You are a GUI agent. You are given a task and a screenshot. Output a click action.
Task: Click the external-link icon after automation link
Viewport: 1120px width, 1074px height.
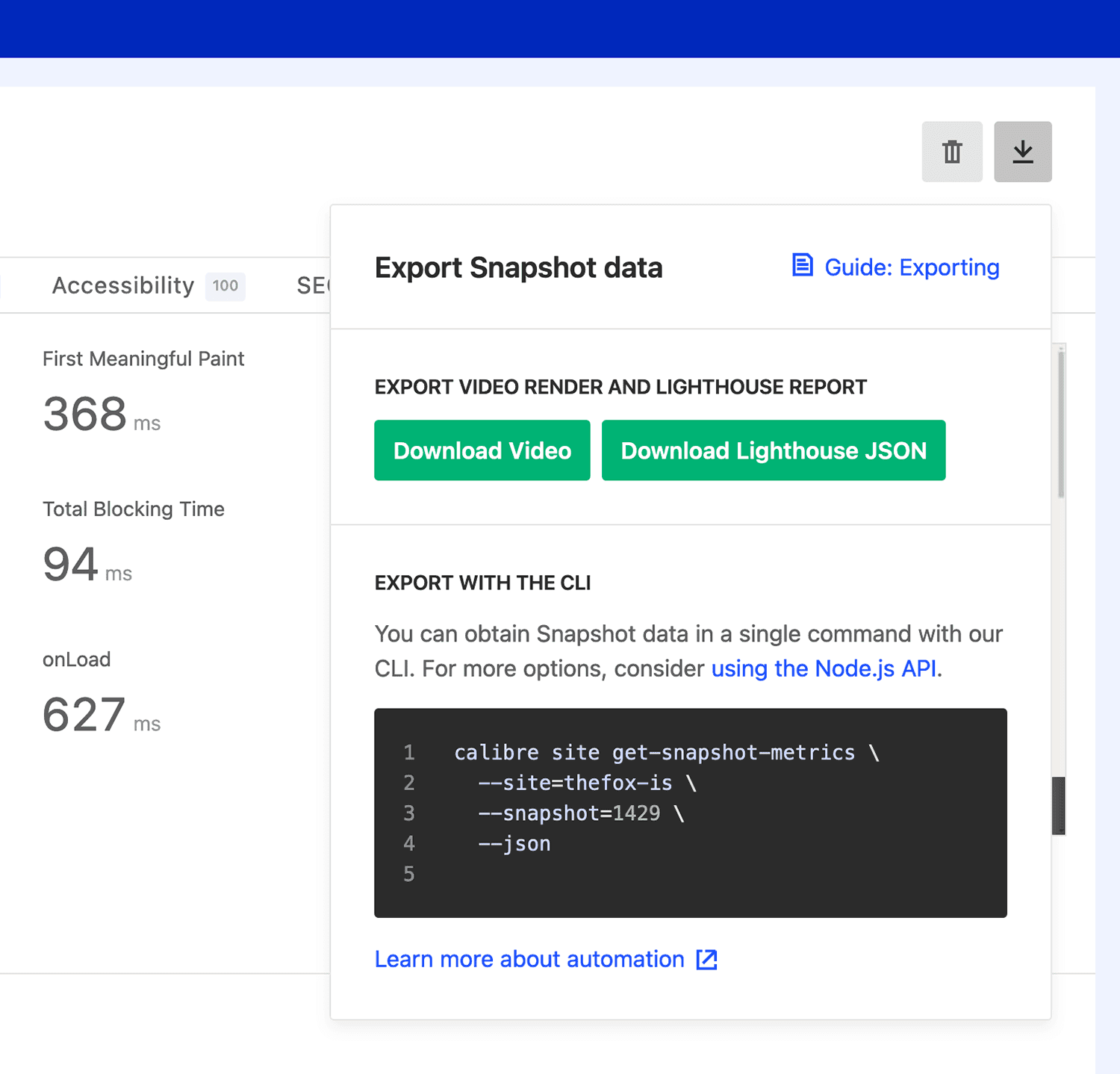[x=706, y=959]
